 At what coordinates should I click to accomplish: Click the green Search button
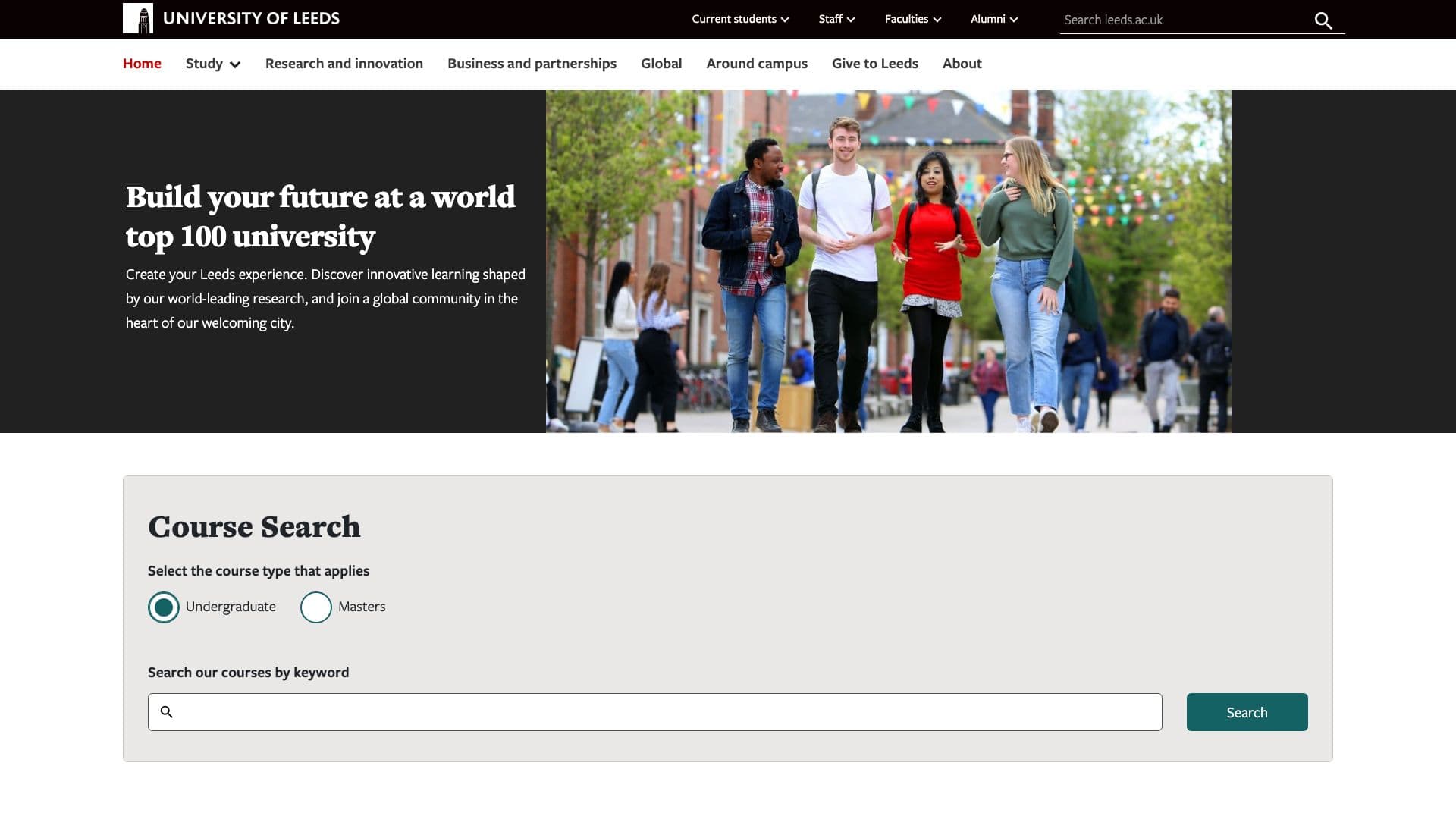tap(1246, 712)
